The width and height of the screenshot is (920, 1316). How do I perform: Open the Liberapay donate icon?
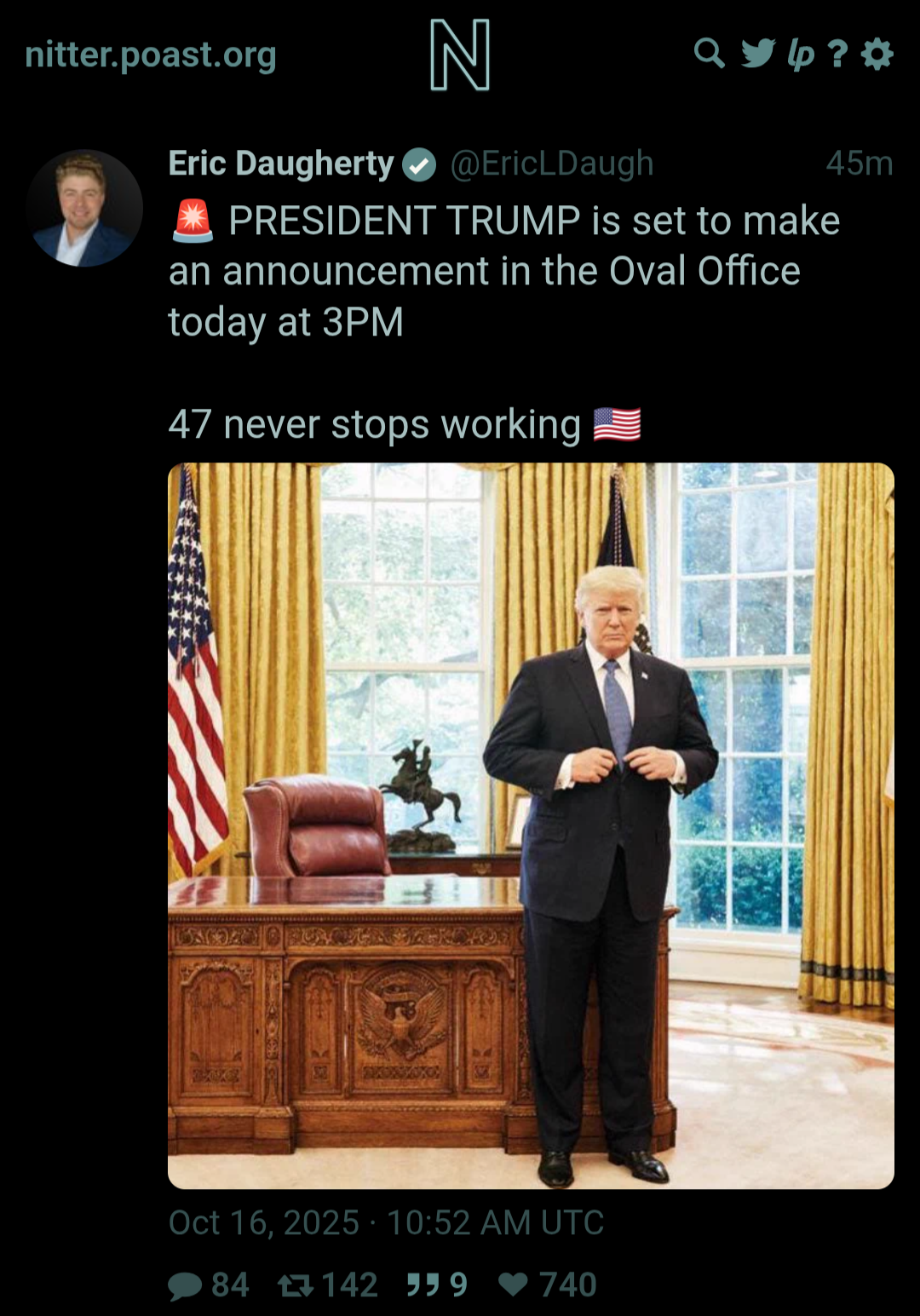pyautogui.click(x=801, y=55)
